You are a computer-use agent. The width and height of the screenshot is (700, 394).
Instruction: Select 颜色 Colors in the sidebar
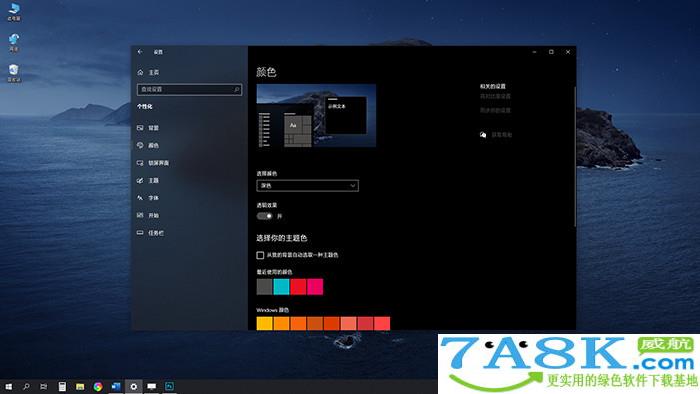point(148,145)
